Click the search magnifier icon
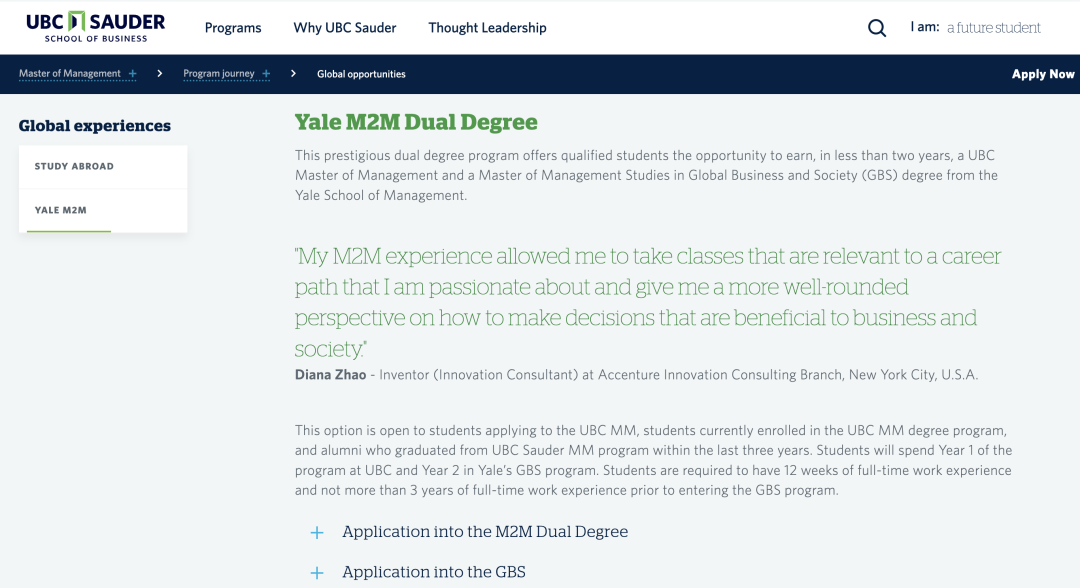 [x=877, y=28]
